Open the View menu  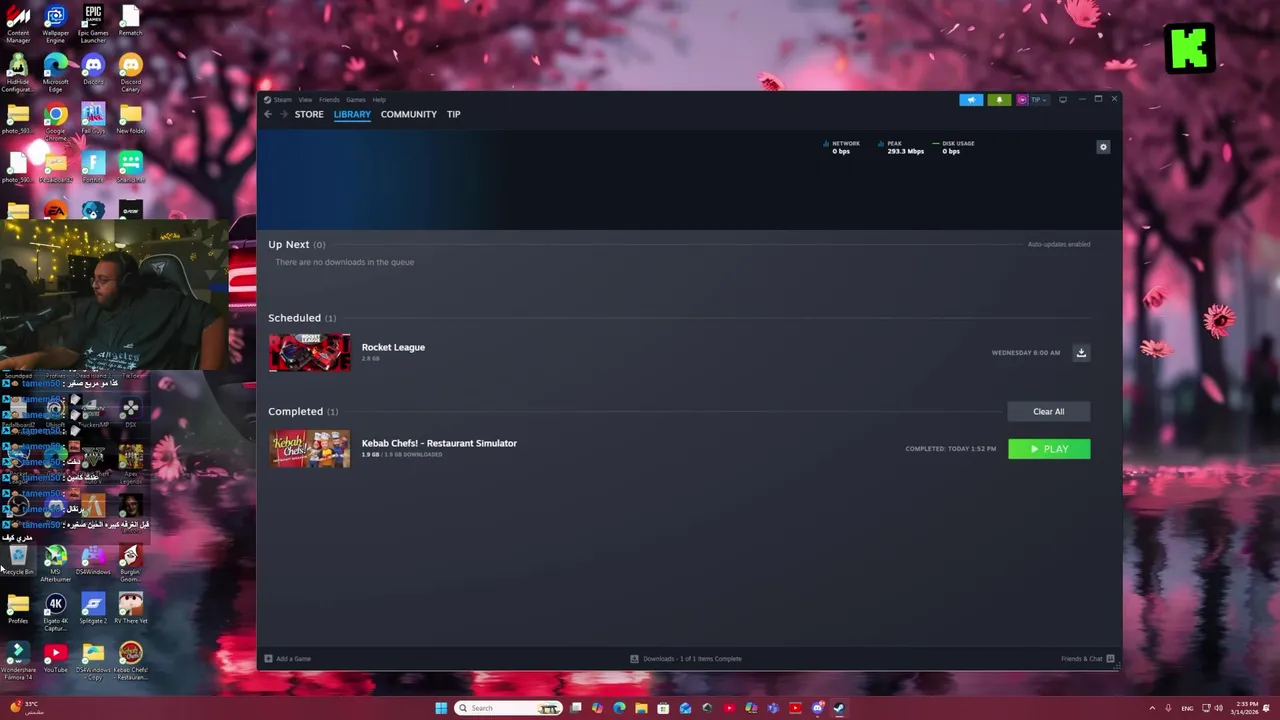pyautogui.click(x=305, y=100)
